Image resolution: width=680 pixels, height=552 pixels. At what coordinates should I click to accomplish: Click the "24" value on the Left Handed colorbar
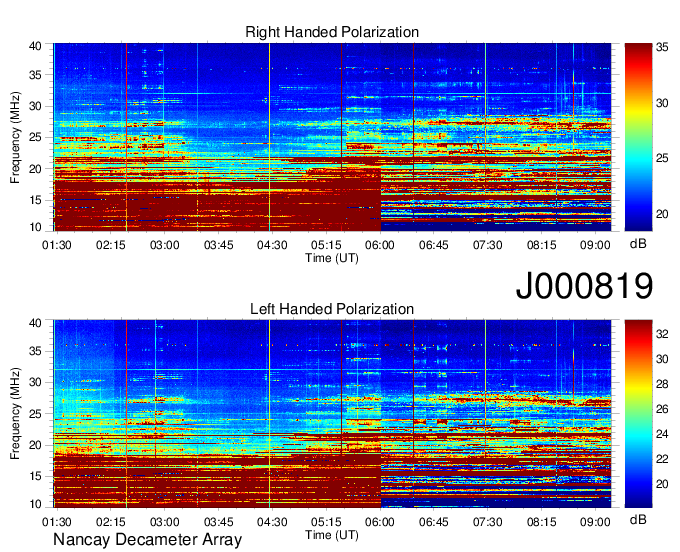662,434
